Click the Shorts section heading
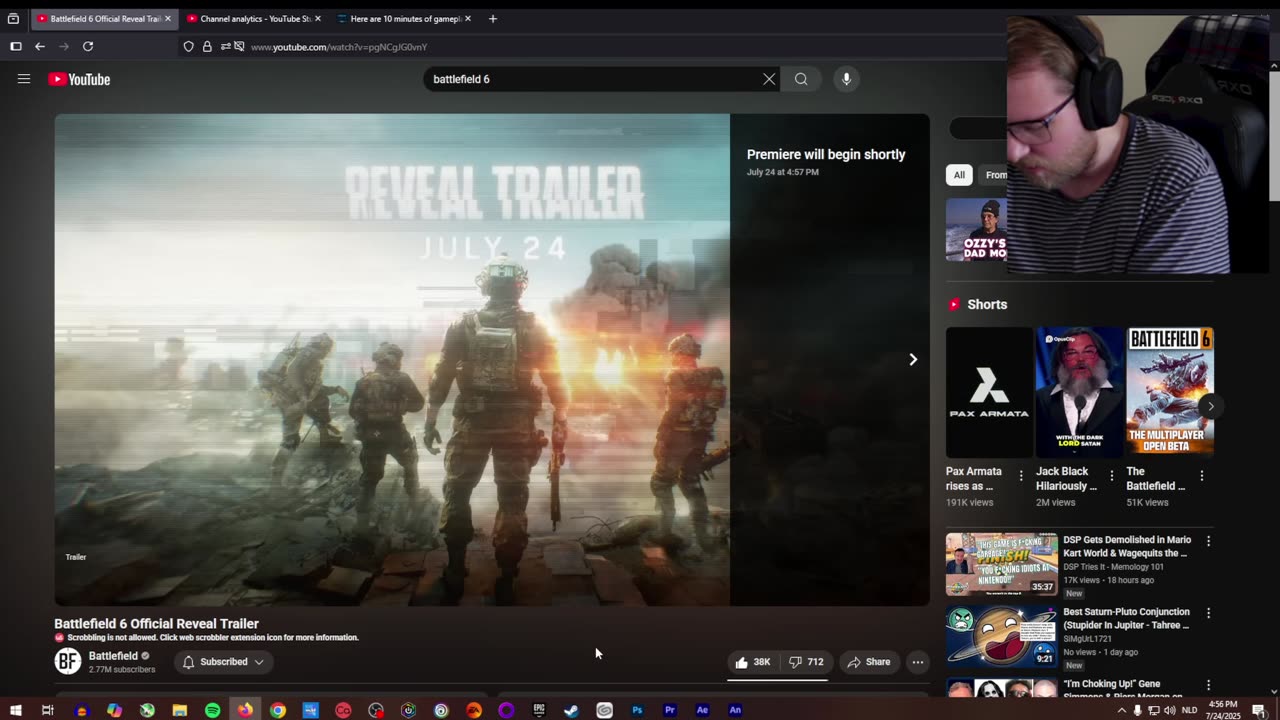1280x720 pixels. pos(987,304)
